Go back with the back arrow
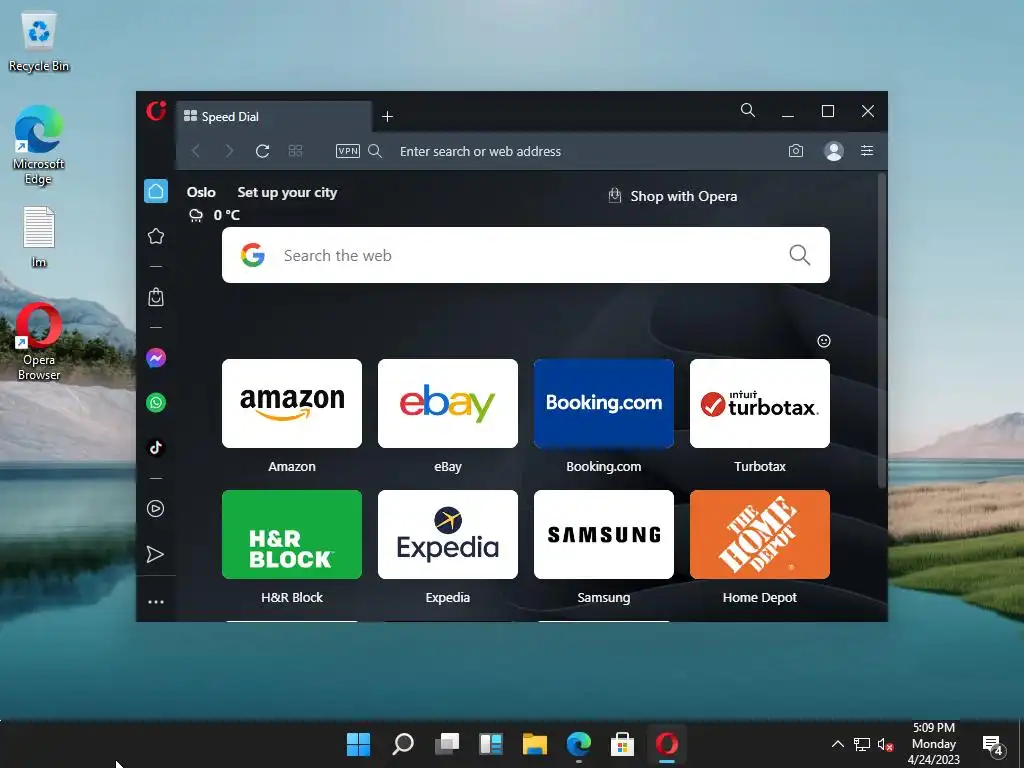The width and height of the screenshot is (1024, 768). click(x=195, y=151)
